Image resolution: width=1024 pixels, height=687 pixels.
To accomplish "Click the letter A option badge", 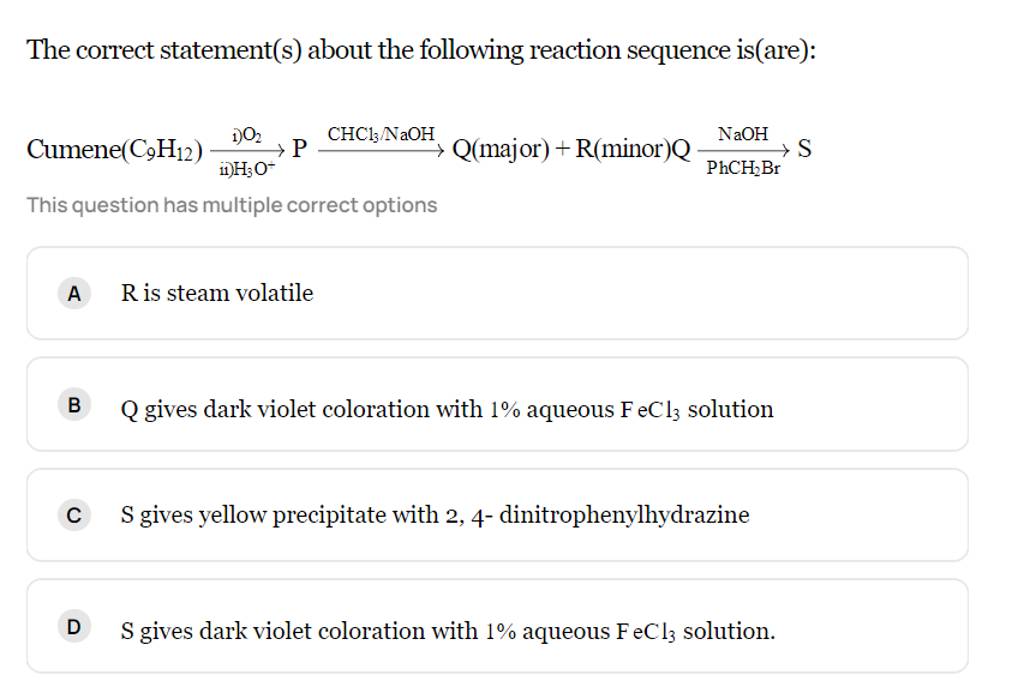I will (72, 294).
